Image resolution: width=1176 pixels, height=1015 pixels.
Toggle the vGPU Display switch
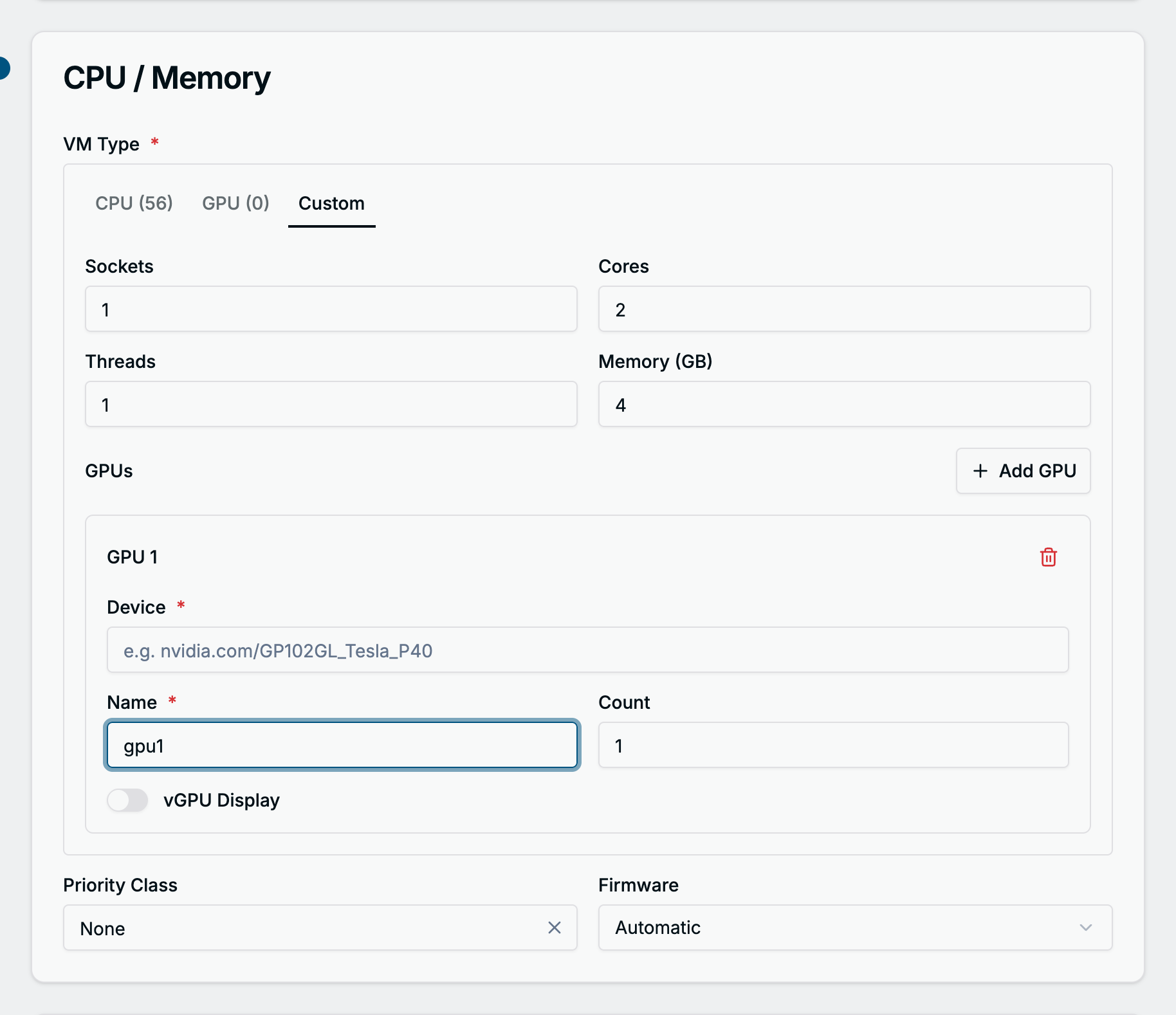pos(127,800)
